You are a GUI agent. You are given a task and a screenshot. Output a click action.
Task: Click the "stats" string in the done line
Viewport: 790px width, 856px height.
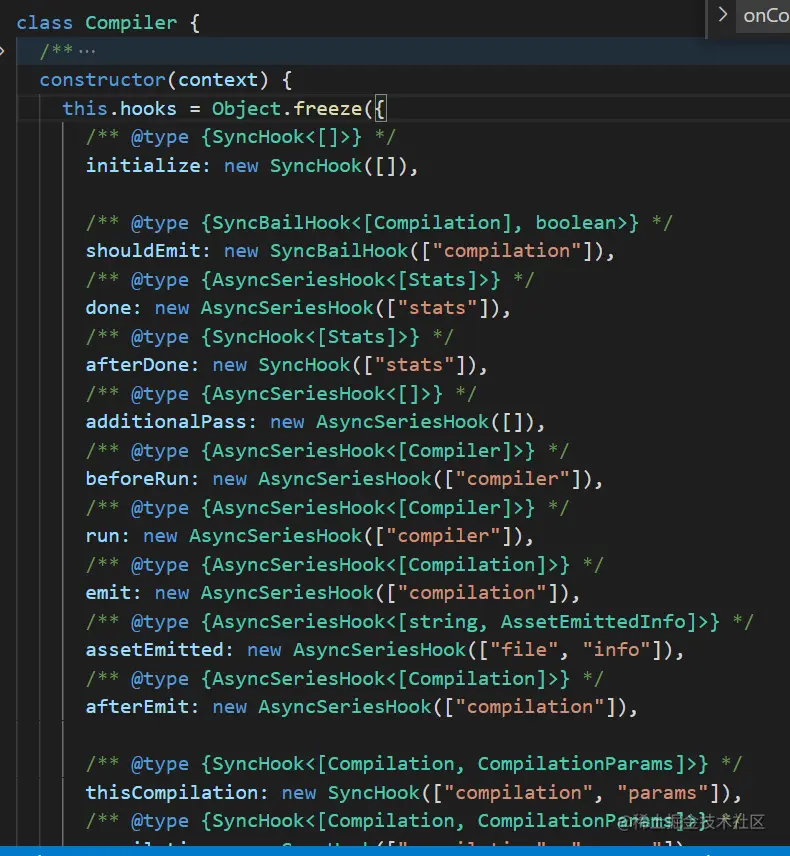[437, 308]
